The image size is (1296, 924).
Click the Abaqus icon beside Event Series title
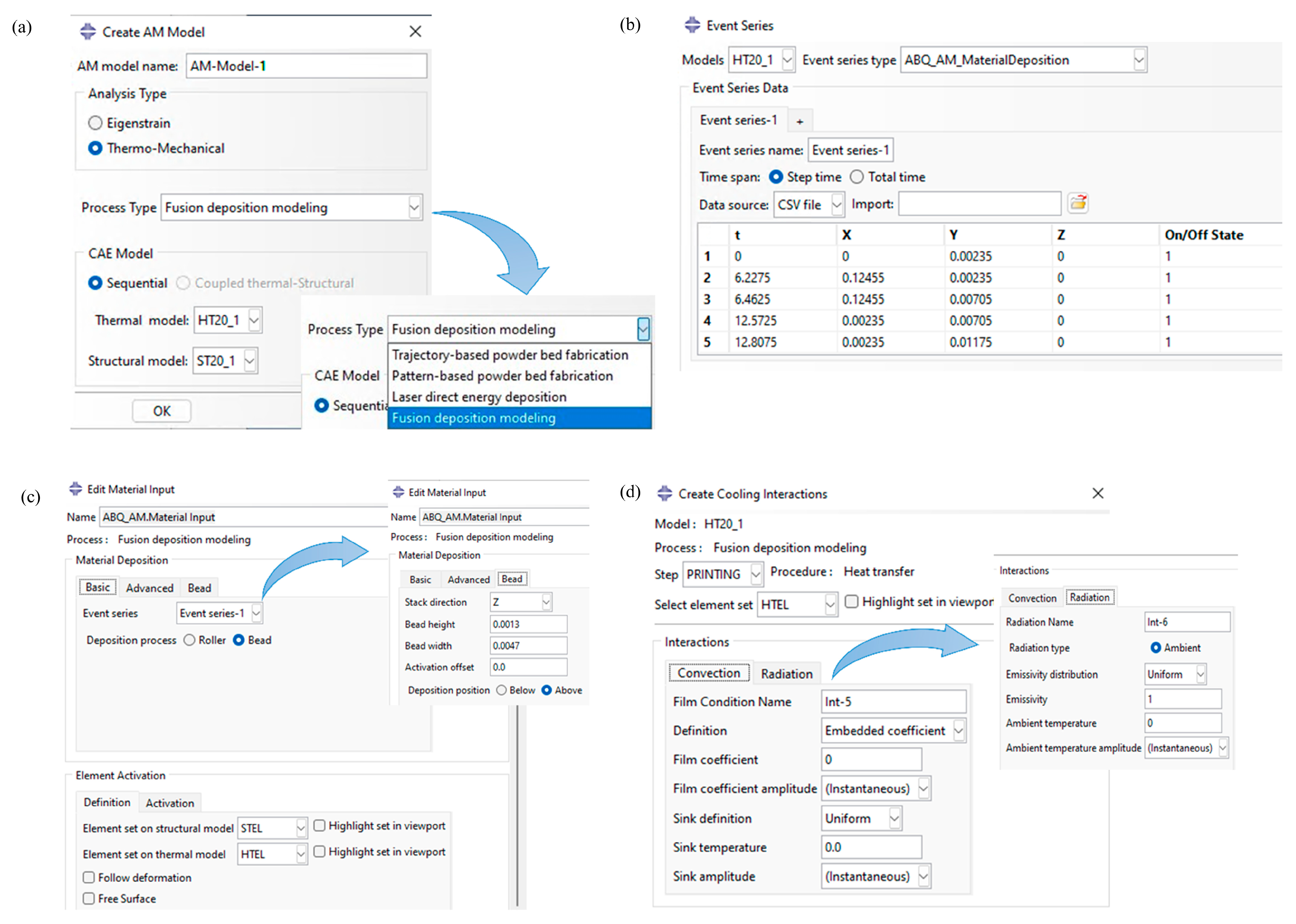pyautogui.click(x=692, y=25)
